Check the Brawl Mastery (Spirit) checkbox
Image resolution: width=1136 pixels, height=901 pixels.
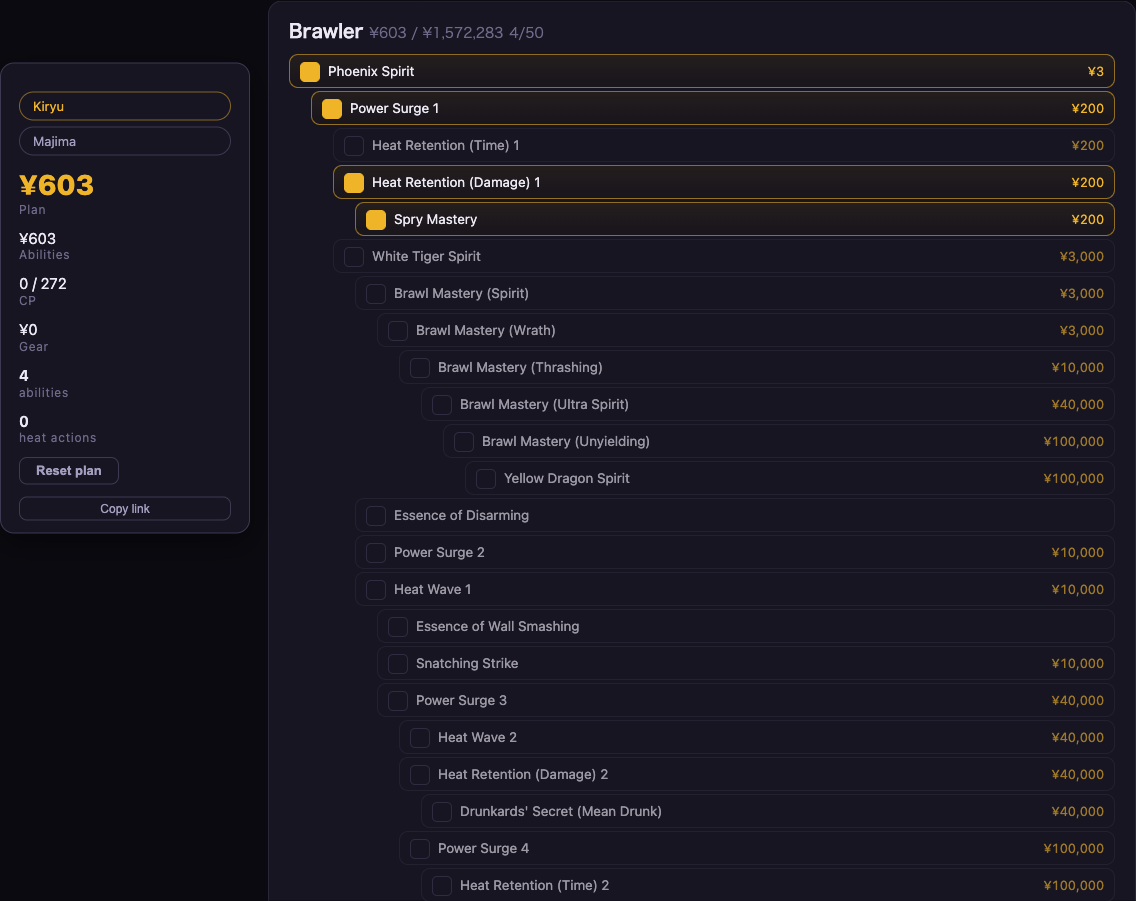click(x=376, y=293)
